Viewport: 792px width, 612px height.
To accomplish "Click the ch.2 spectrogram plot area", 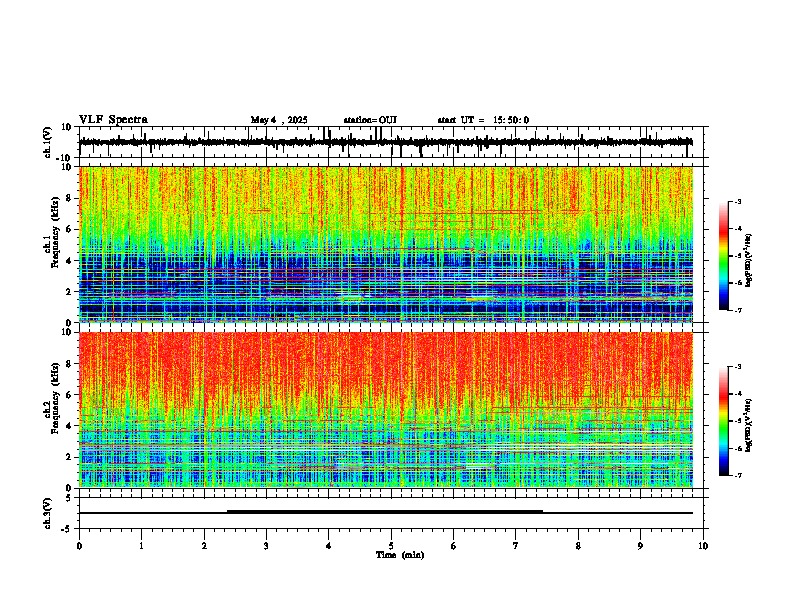I will coord(386,410).
